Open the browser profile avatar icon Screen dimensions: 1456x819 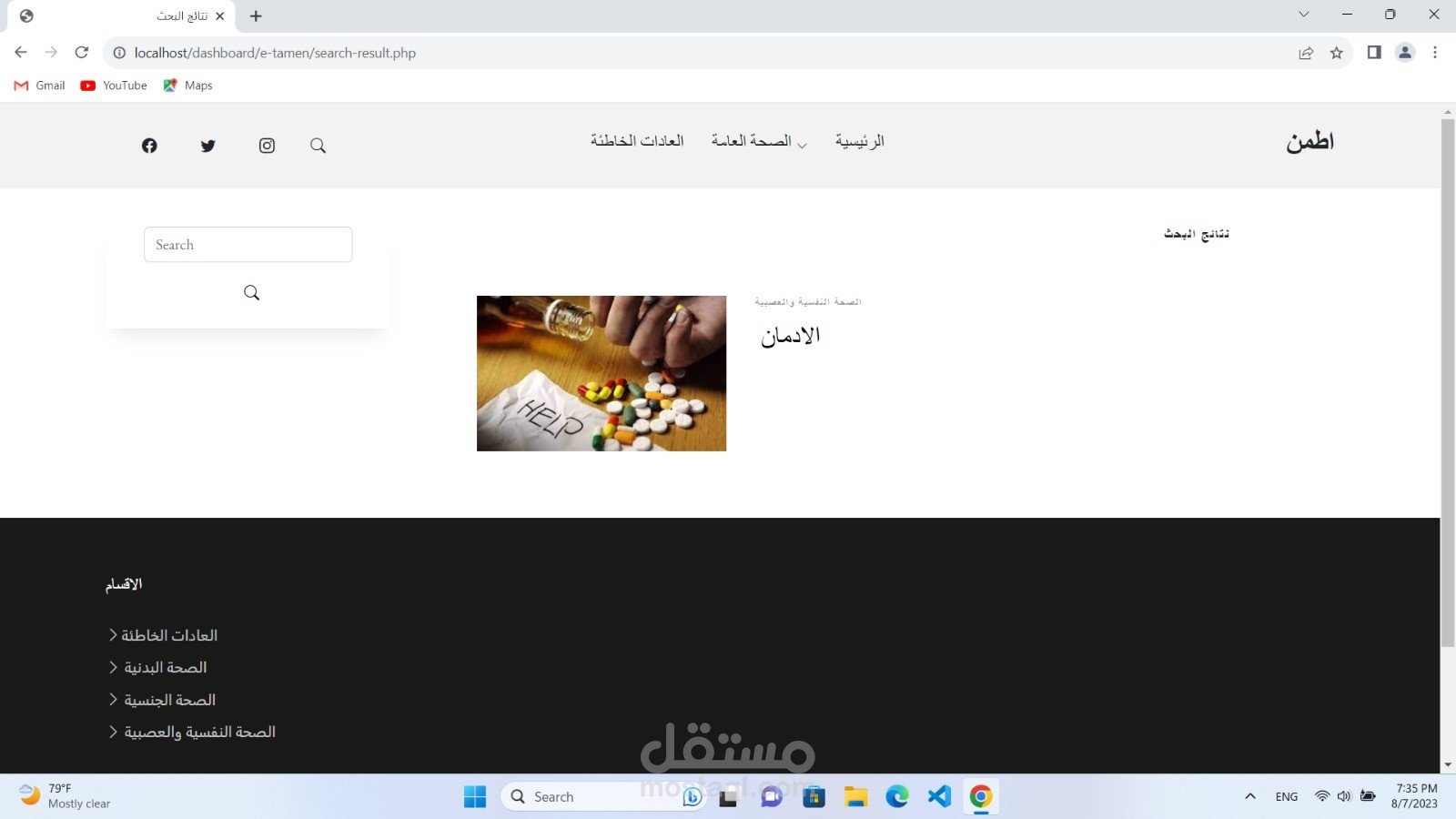(x=1404, y=53)
